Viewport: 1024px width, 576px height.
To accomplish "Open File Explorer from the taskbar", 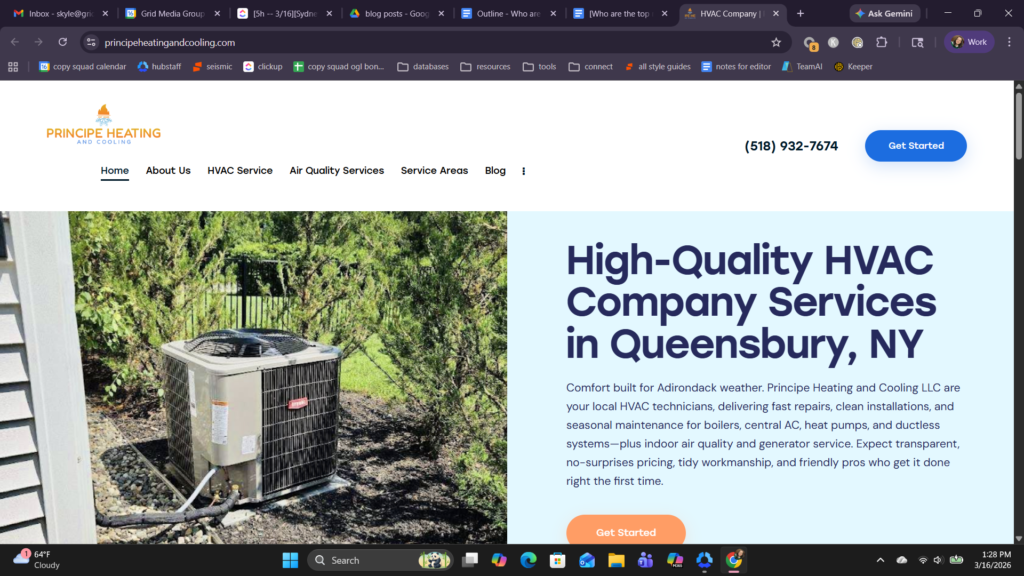I will click(616, 560).
